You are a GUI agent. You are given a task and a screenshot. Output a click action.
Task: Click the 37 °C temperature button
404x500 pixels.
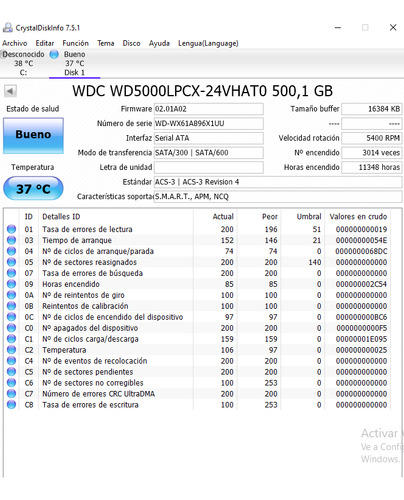33,189
